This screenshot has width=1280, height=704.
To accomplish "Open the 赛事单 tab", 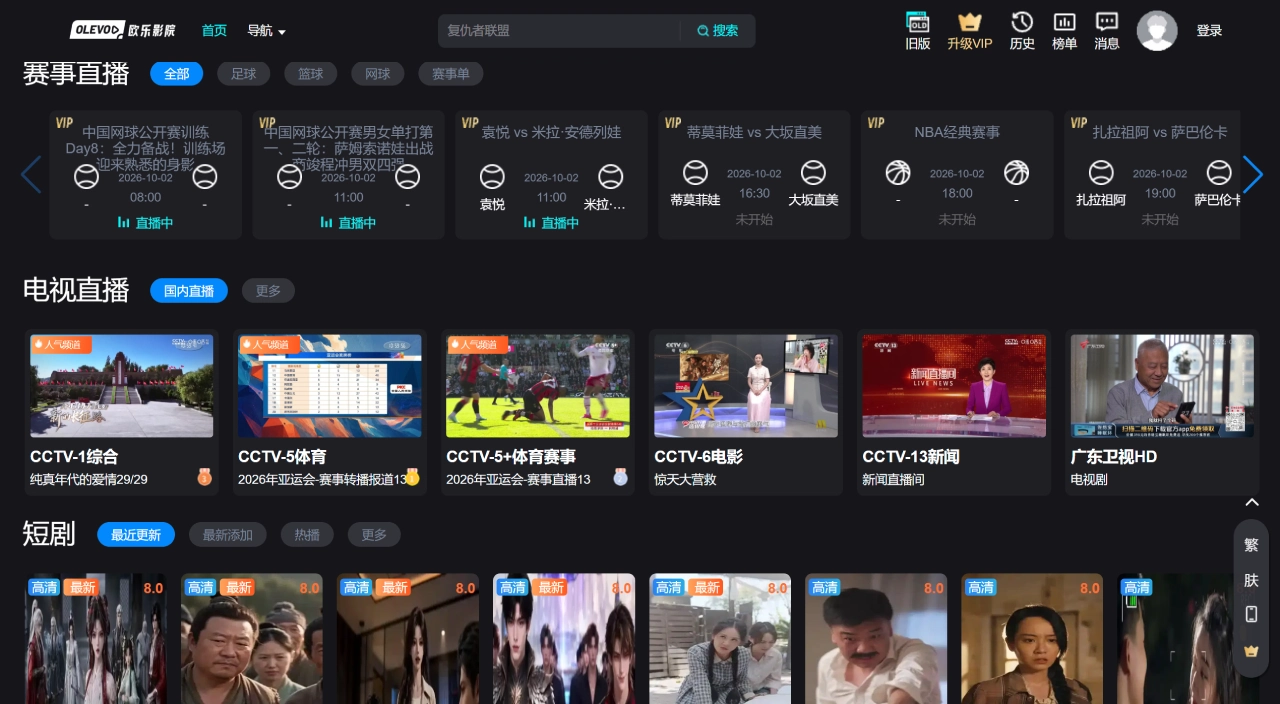I will (x=451, y=74).
